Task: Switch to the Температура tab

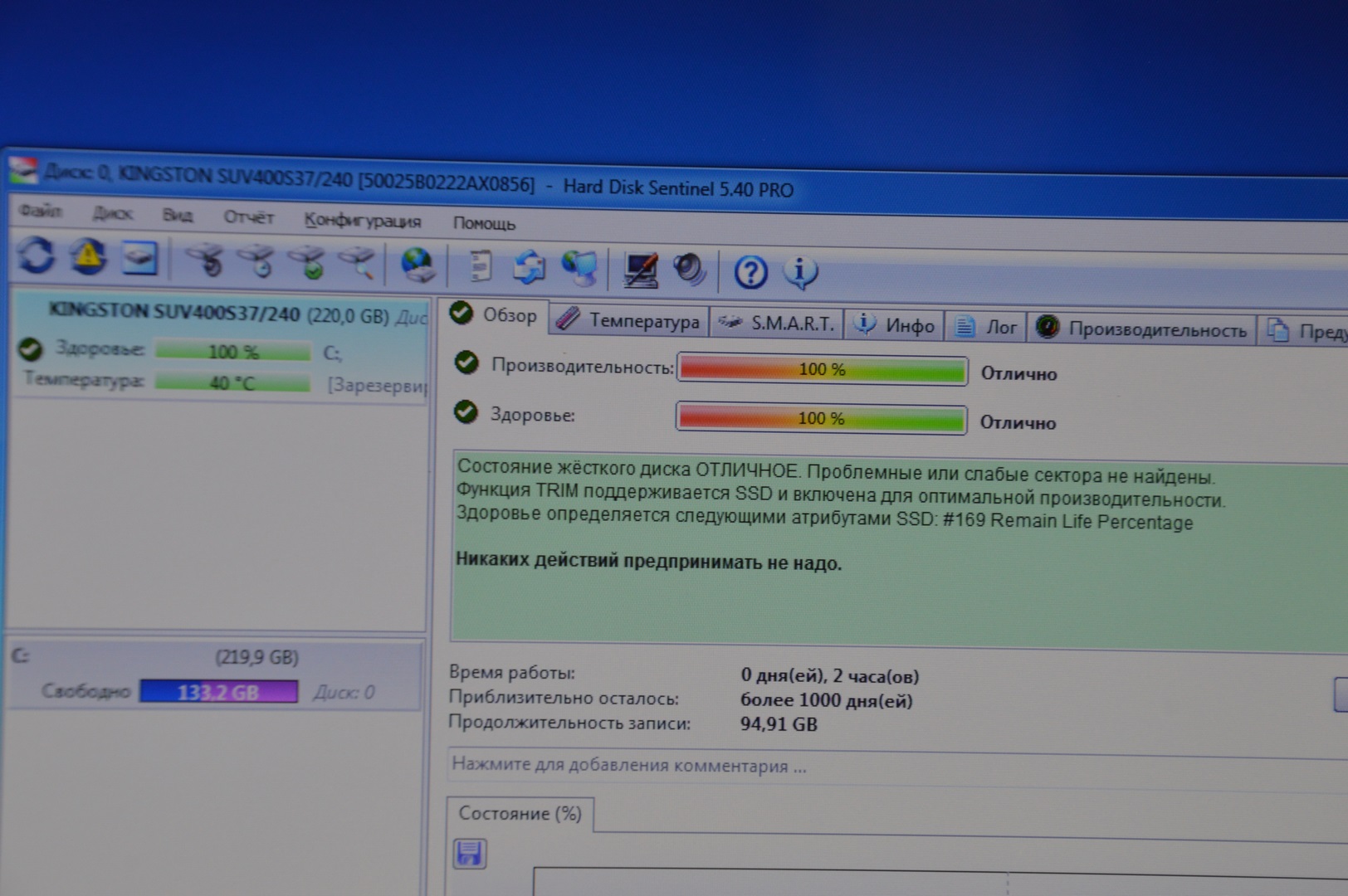Action: click(x=629, y=320)
